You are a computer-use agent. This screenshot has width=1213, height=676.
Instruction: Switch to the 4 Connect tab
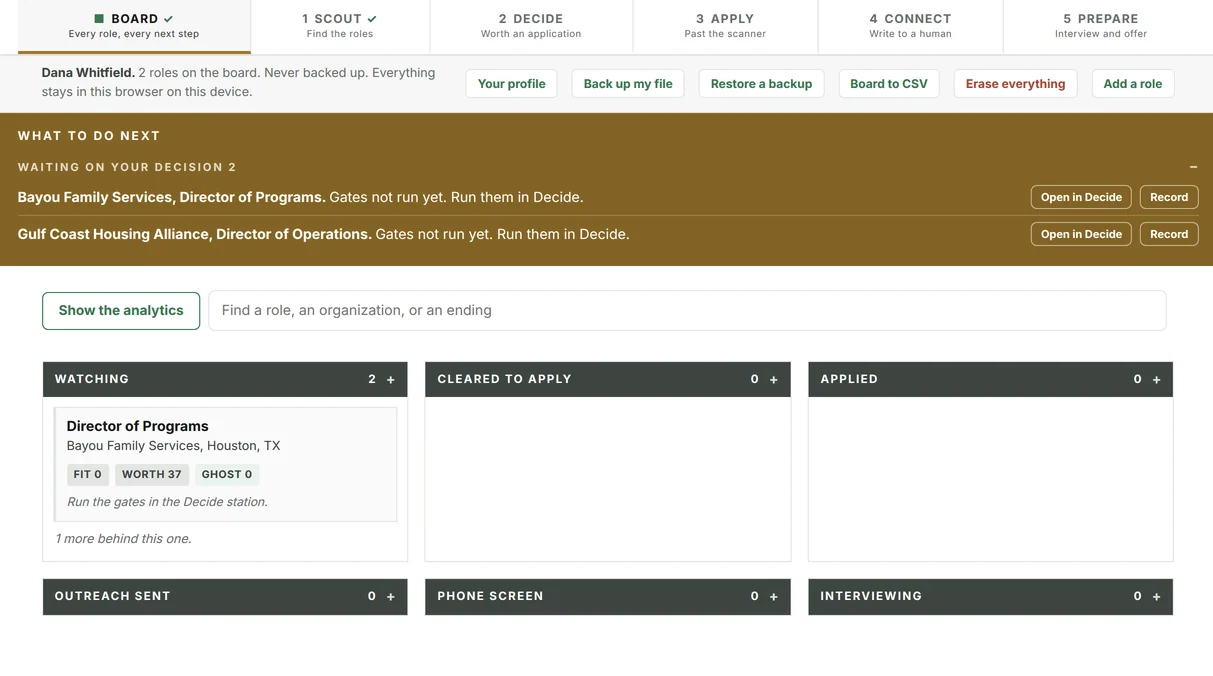(x=910, y=26)
